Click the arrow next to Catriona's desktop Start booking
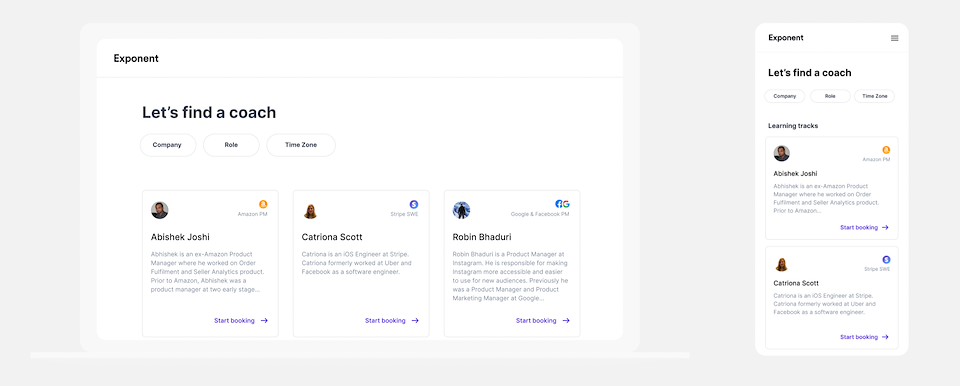Viewport: 960px width, 386px height. pyautogui.click(x=415, y=320)
